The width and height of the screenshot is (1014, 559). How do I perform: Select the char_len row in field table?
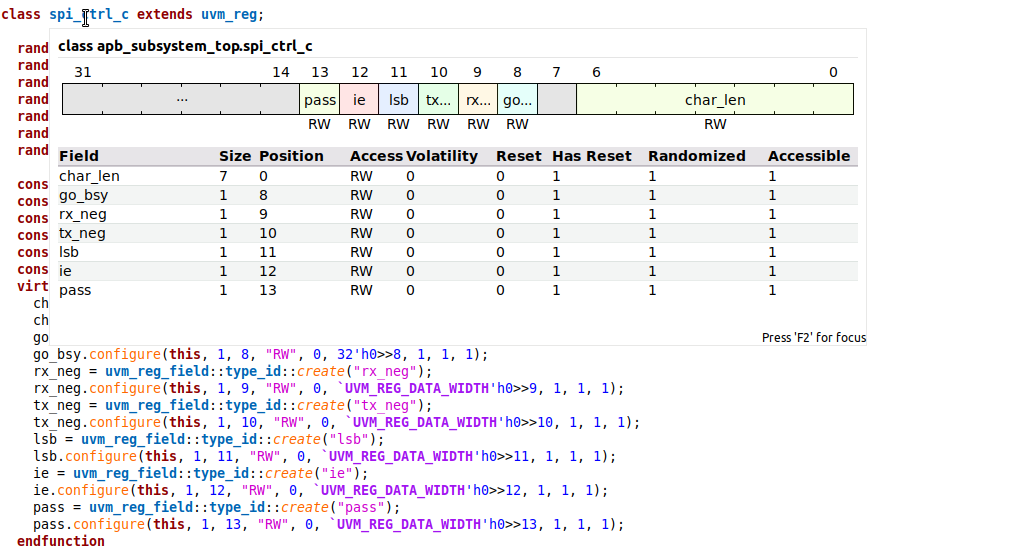pyautogui.click(x=89, y=176)
